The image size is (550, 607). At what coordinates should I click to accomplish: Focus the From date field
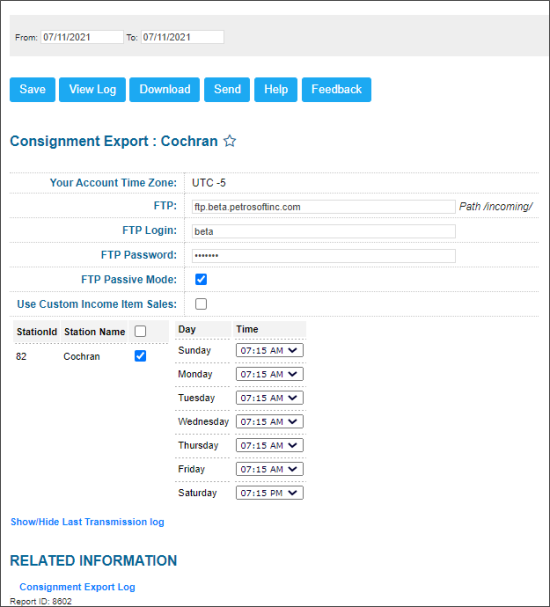(82, 37)
